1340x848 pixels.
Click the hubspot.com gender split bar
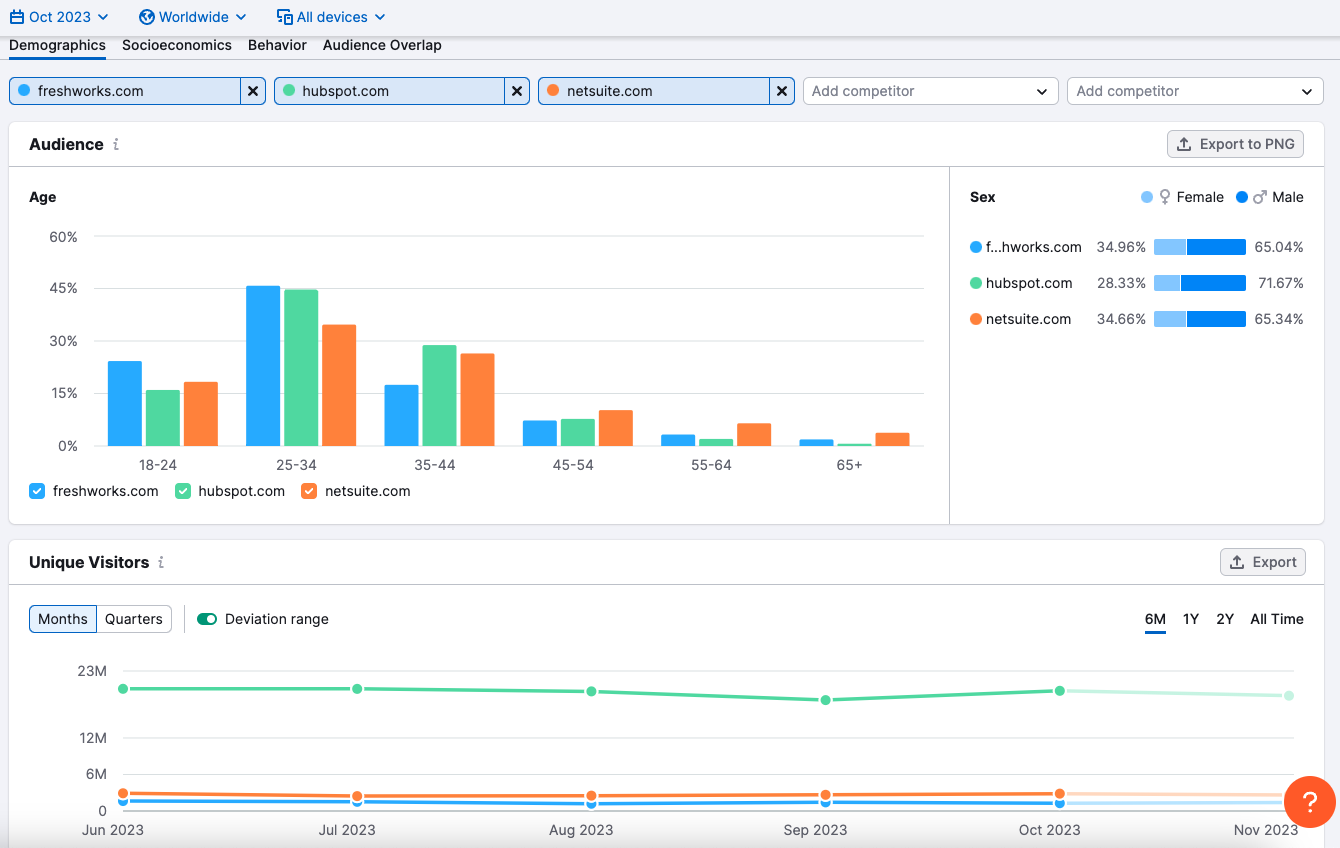tap(1200, 283)
